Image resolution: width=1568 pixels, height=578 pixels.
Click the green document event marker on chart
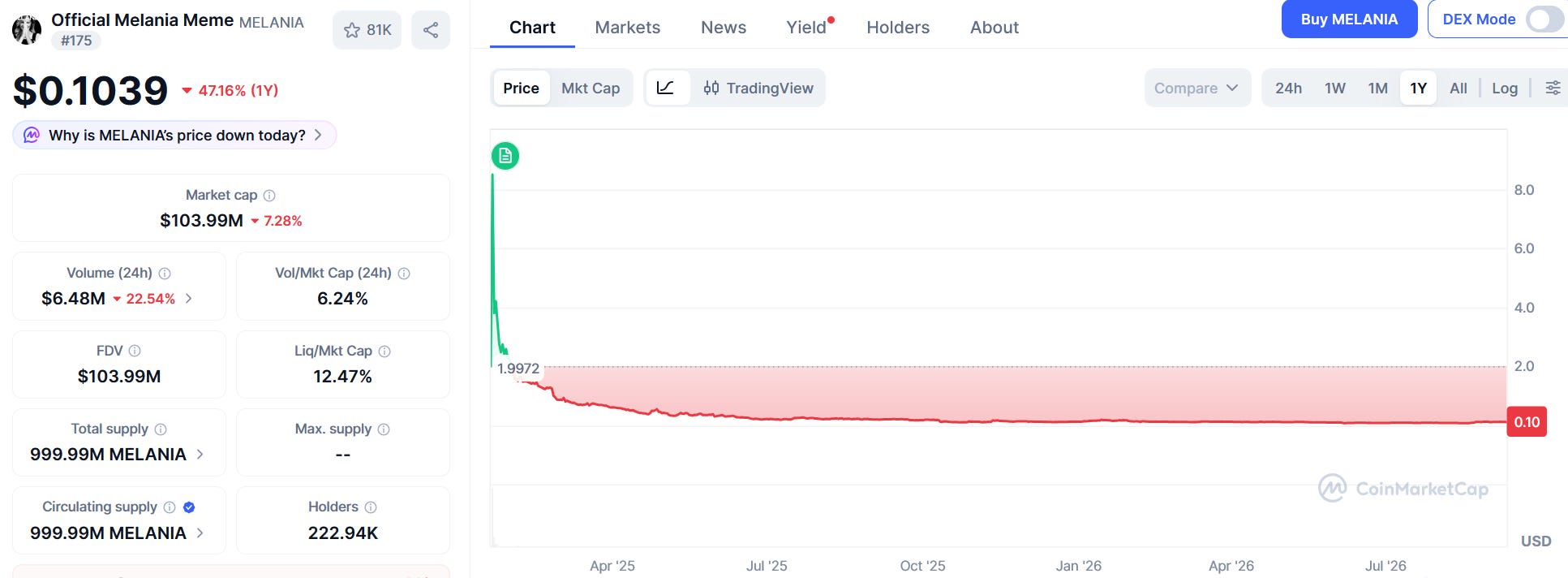(x=505, y=156)
